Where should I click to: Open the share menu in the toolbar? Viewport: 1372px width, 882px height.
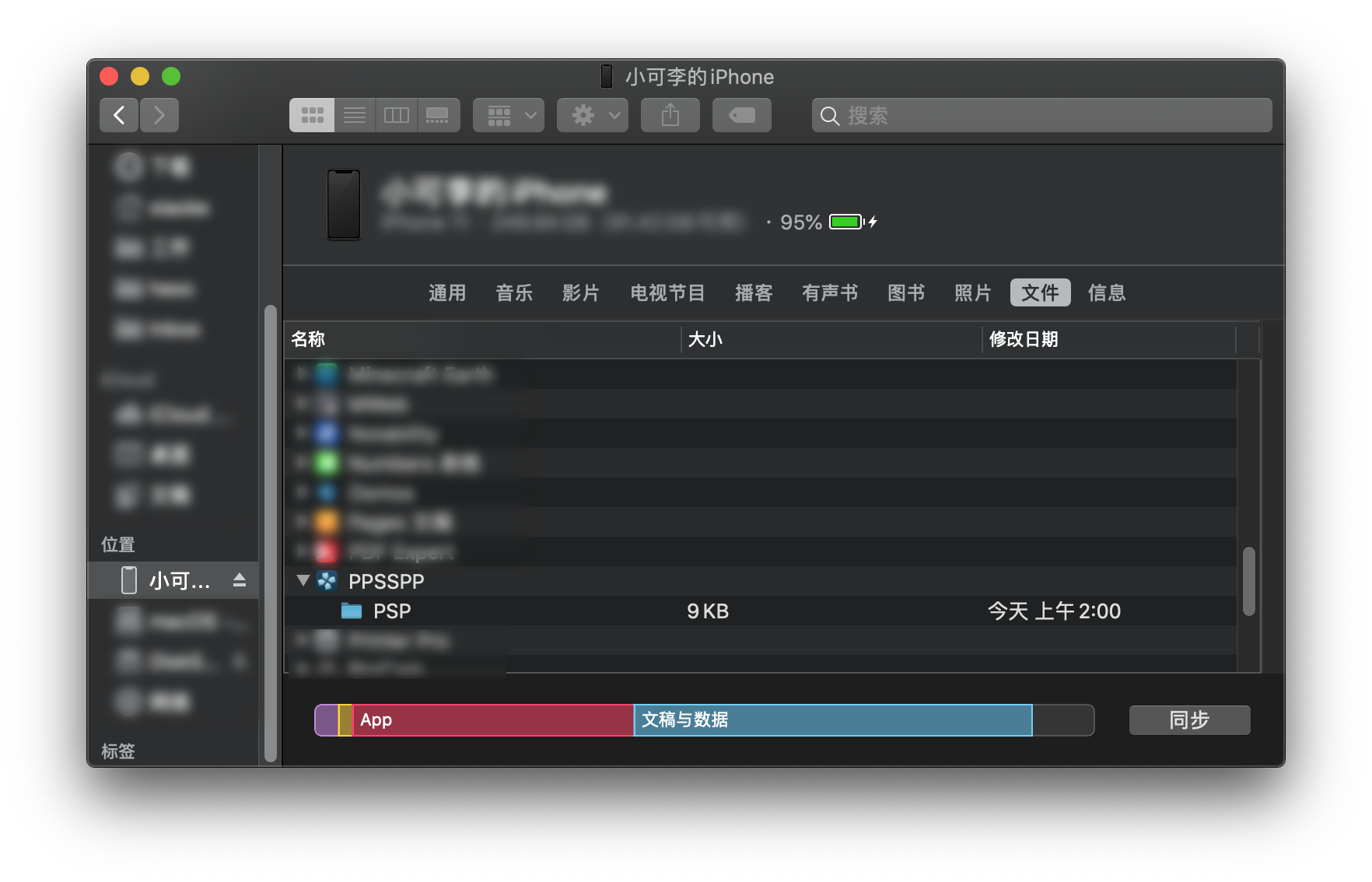click(x=670, y=115)
